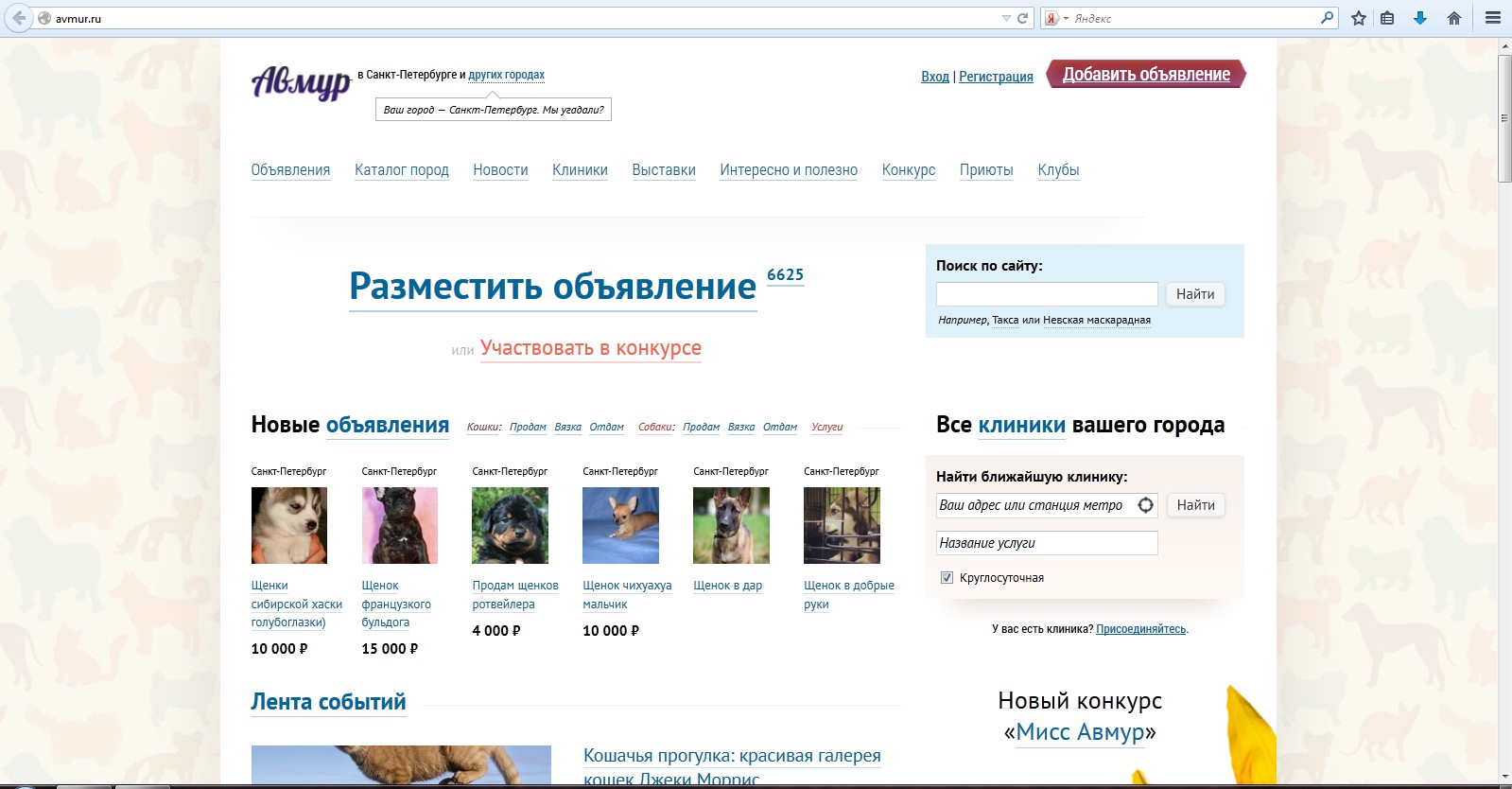Open the browser hamburger menu

(x=1493, y=18)
